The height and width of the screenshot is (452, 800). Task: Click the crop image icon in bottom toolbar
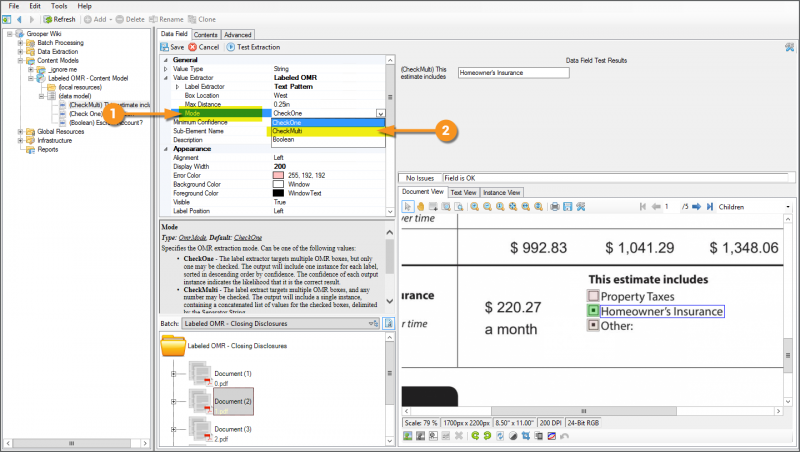[526, 436]
